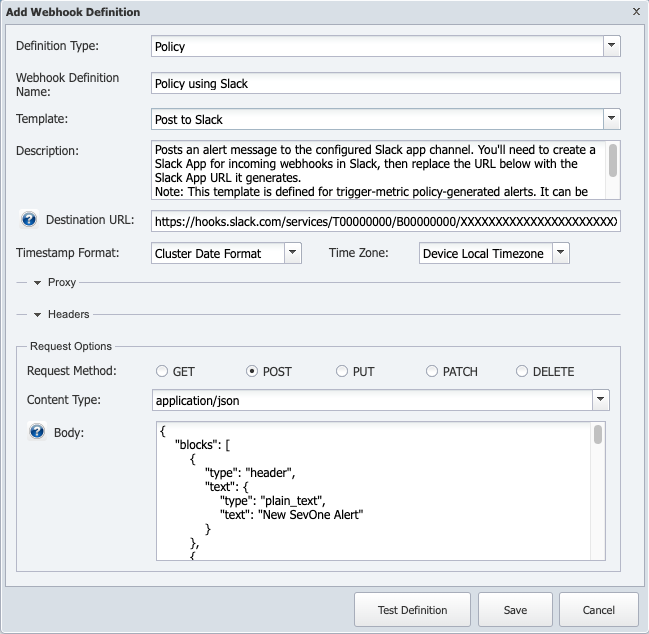Click the Post to Slack template field
Viewport: 649px width, 634px height.
[377, 119]
